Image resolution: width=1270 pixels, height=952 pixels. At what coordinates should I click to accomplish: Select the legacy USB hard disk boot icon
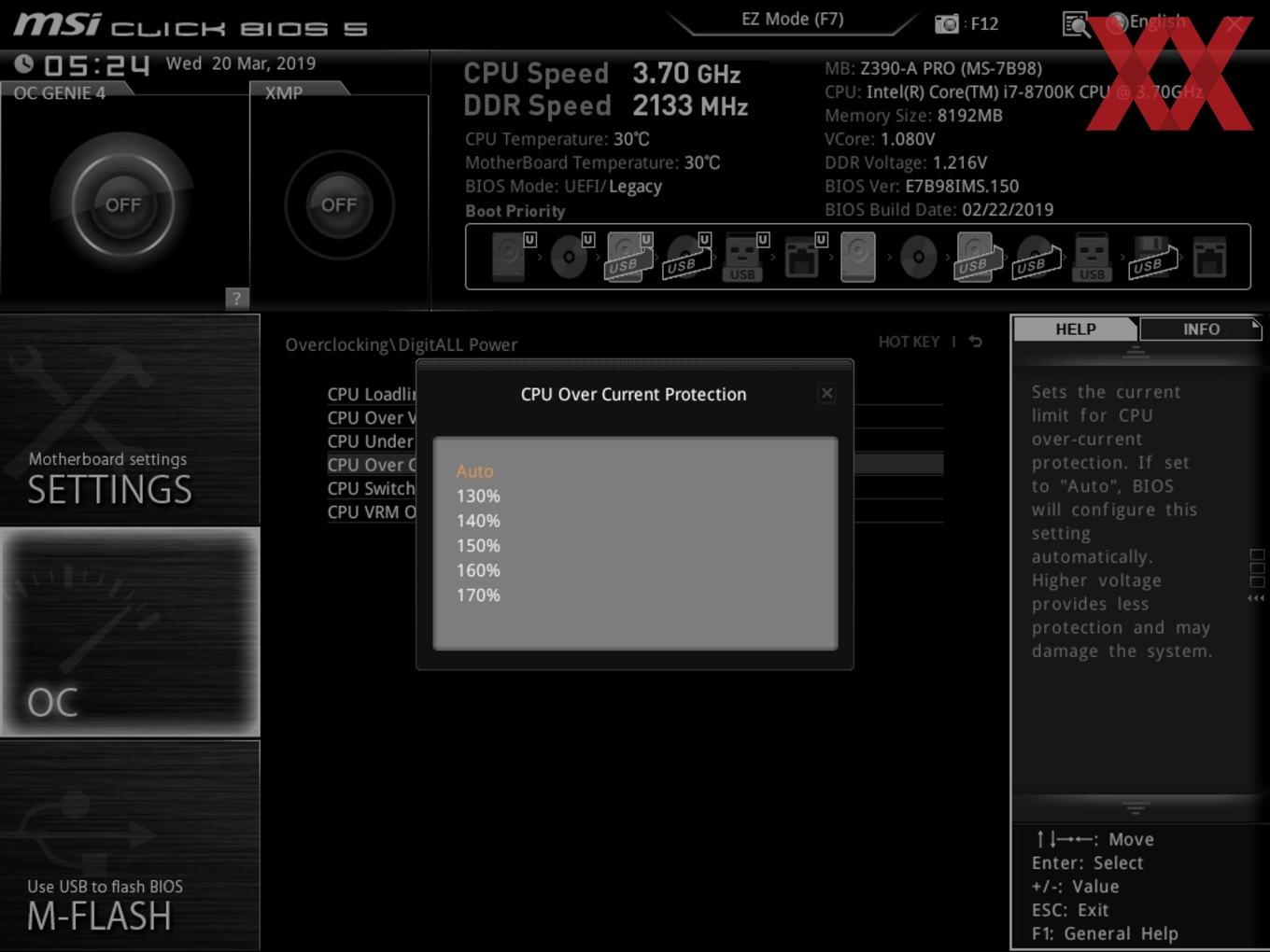click(x=977, y=257)
